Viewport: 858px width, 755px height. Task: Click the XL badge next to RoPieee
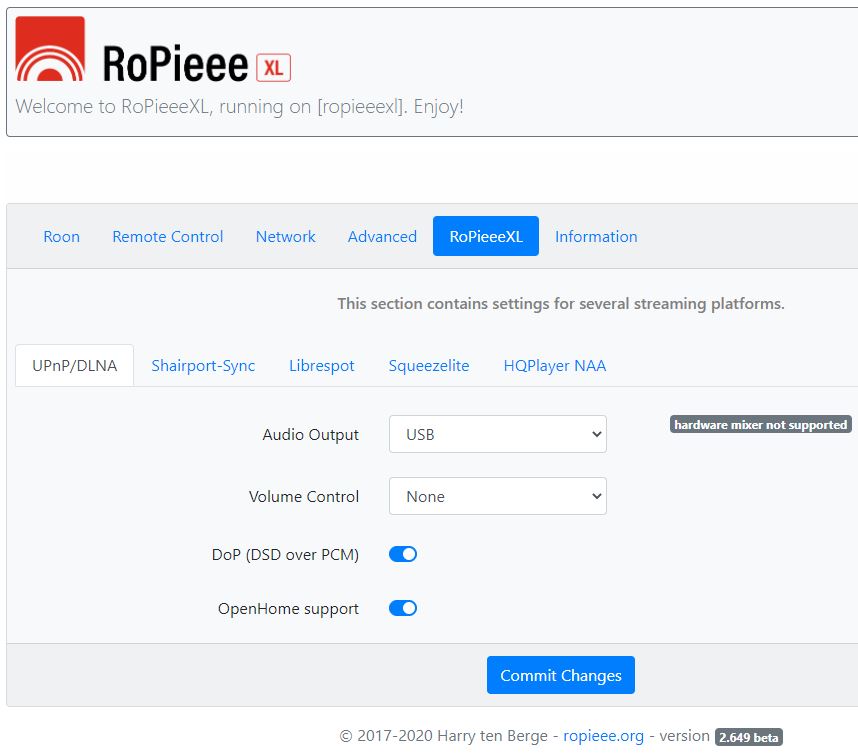pyautogui.click(x=274, y=68)
